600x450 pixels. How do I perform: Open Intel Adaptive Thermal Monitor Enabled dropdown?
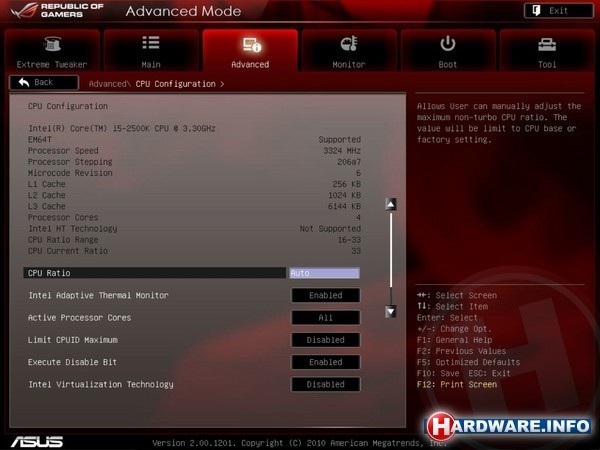[x=326, y=295]
